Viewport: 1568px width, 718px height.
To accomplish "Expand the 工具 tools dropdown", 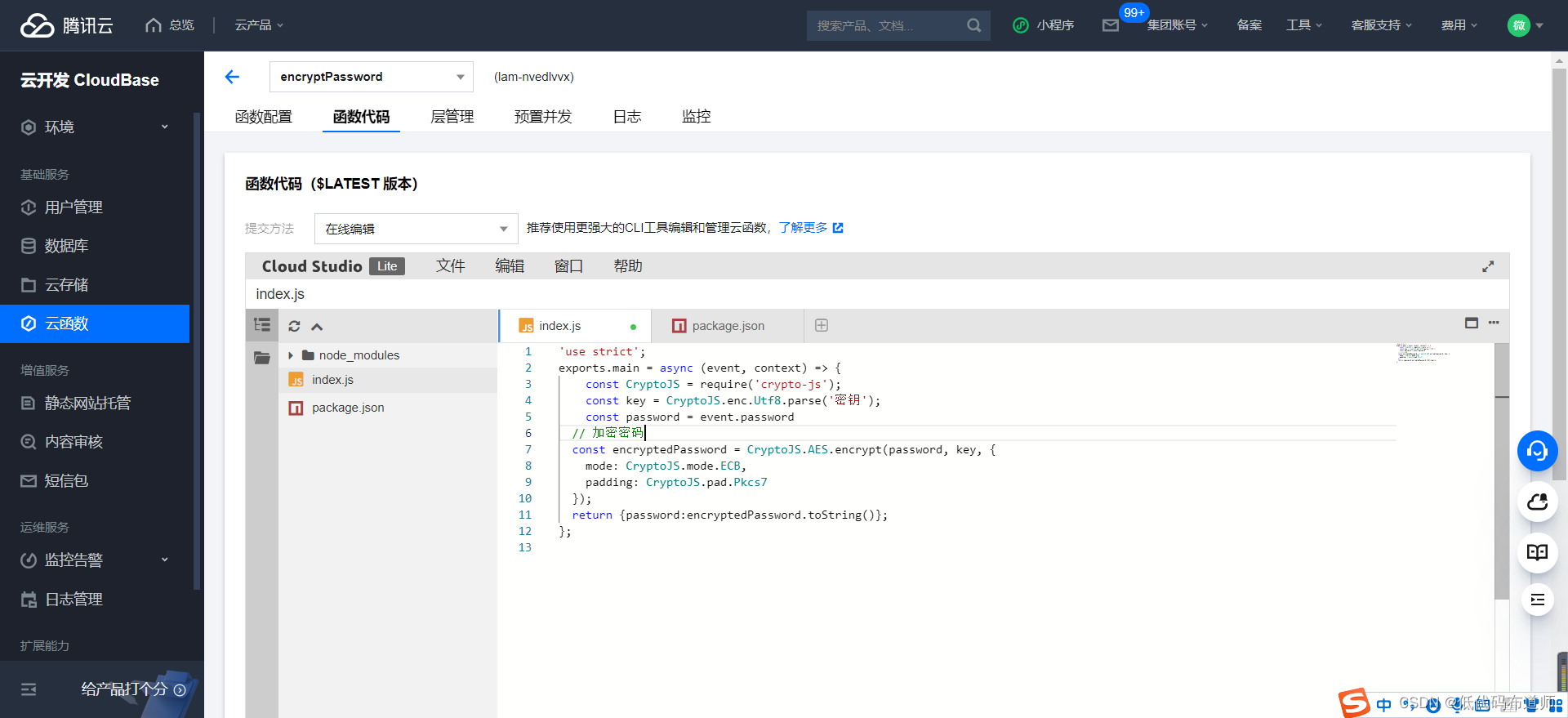I will (1304, 25).
